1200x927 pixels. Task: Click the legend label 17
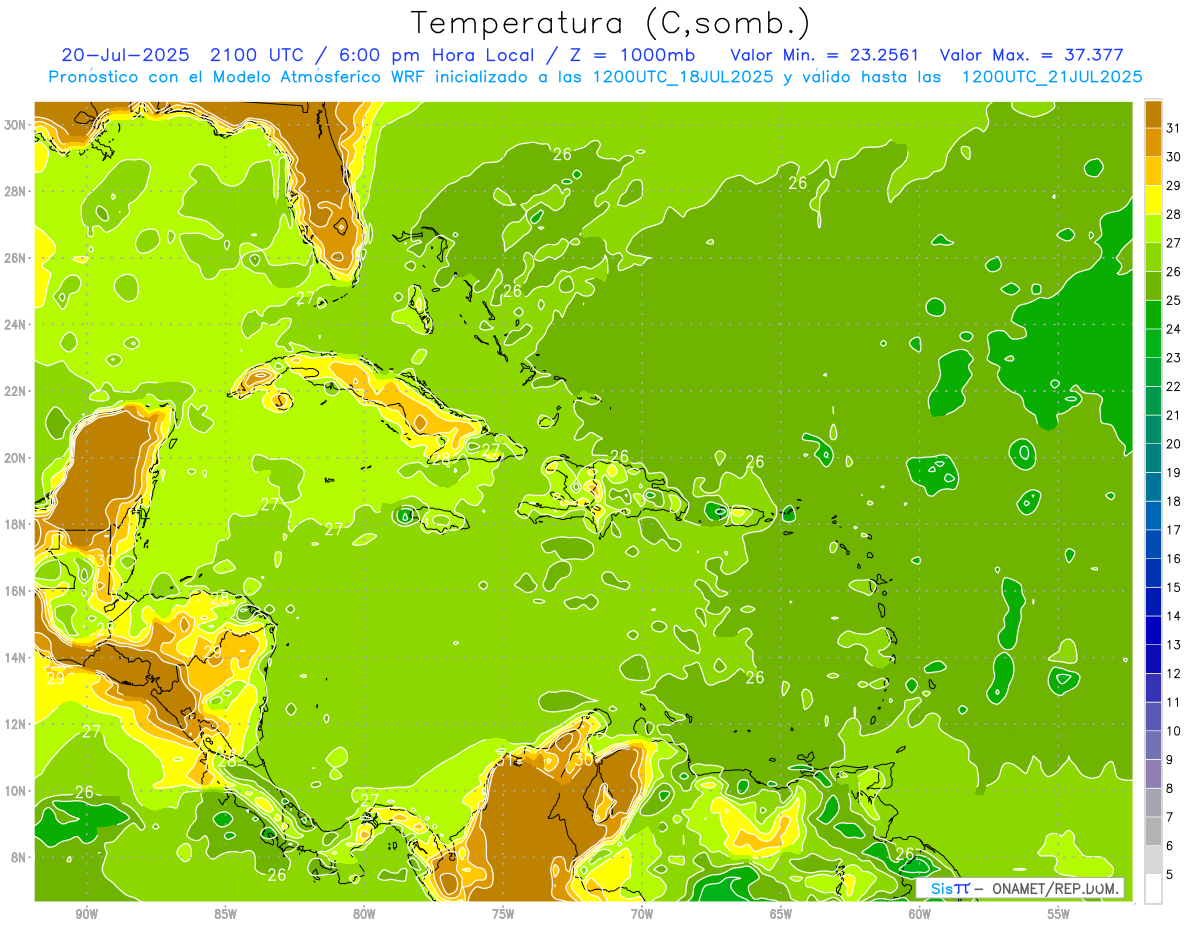tap(1173, 529)
